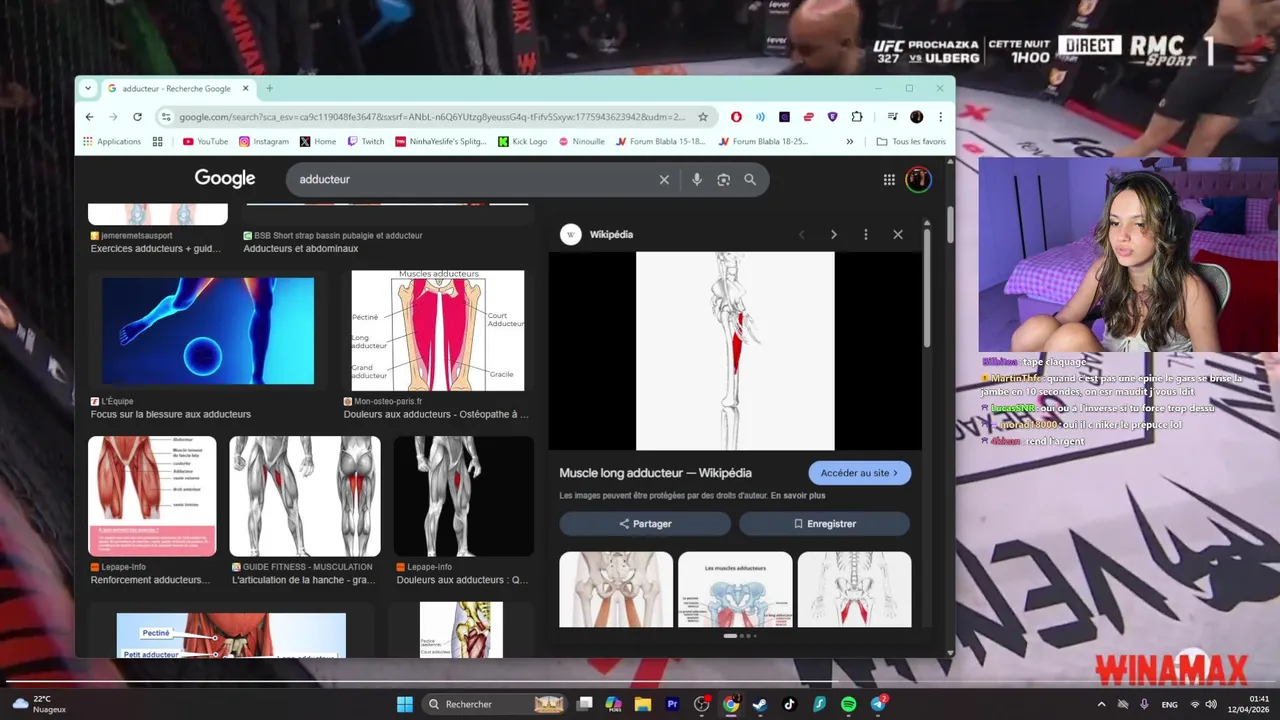Click the Partager button
Screen dimensions: 1280x720
coord(645,524)
